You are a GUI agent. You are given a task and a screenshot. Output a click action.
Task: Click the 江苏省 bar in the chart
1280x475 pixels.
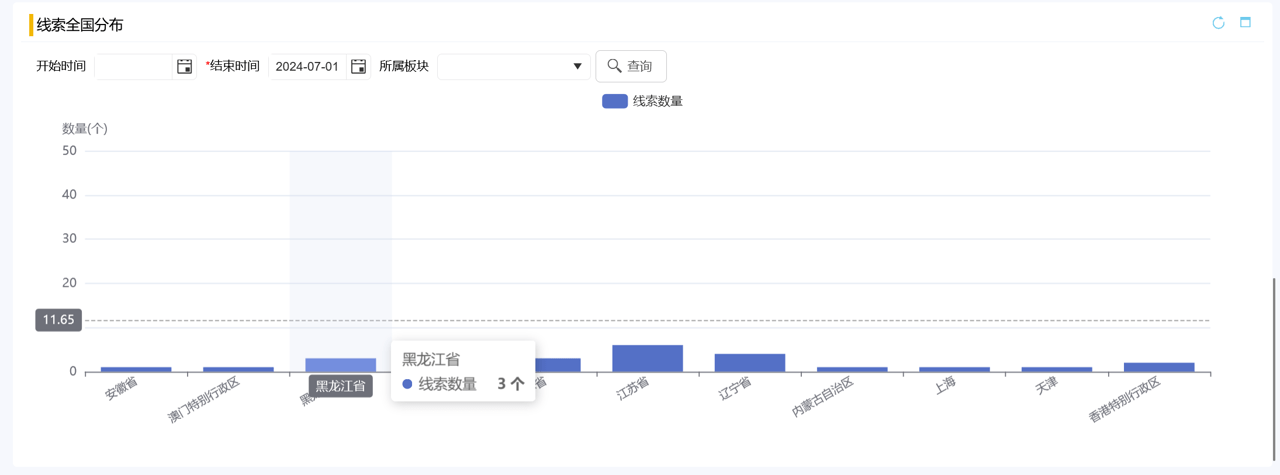pyautogui.click(x=647, y=359)
